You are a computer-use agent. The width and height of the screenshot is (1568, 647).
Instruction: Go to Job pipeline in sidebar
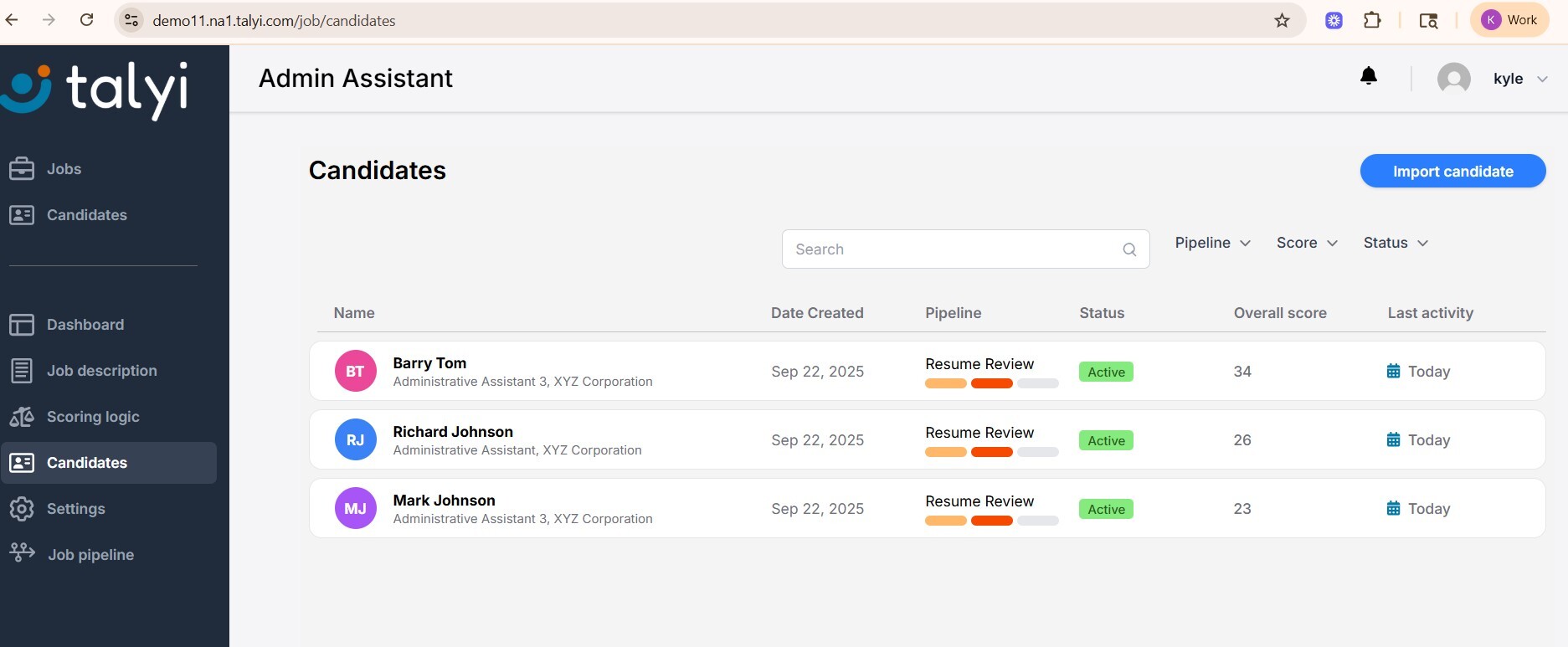(90, 554)
